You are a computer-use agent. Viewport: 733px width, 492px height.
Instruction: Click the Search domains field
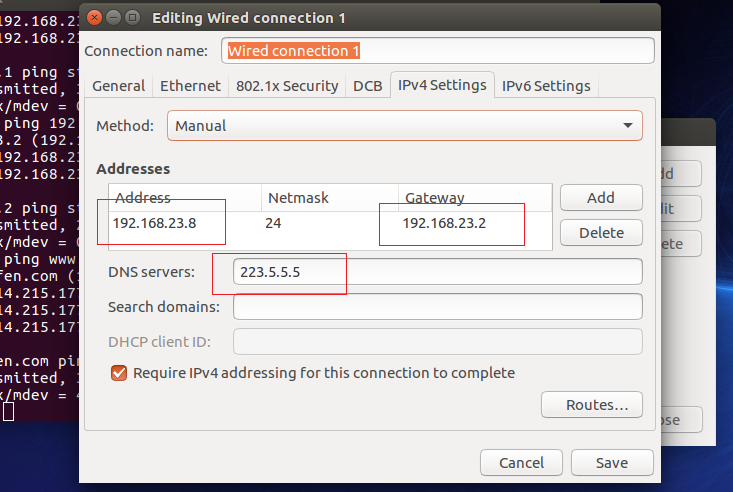click(x=438, y=307)
